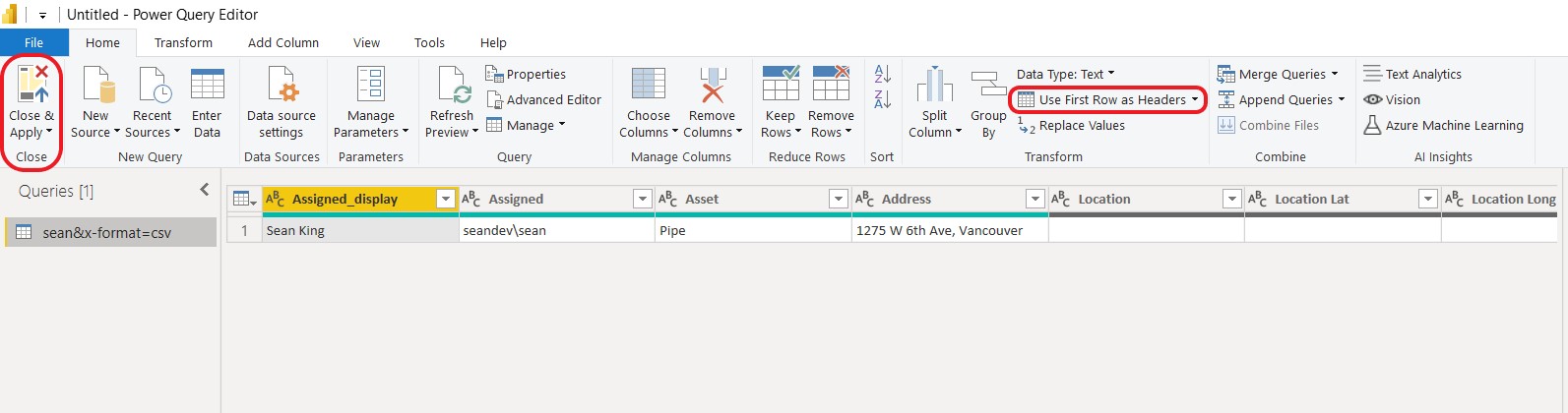Sort descending with the Z-A icon
The height and width of the screenshot is (413, 1568).
coord(883,99)
